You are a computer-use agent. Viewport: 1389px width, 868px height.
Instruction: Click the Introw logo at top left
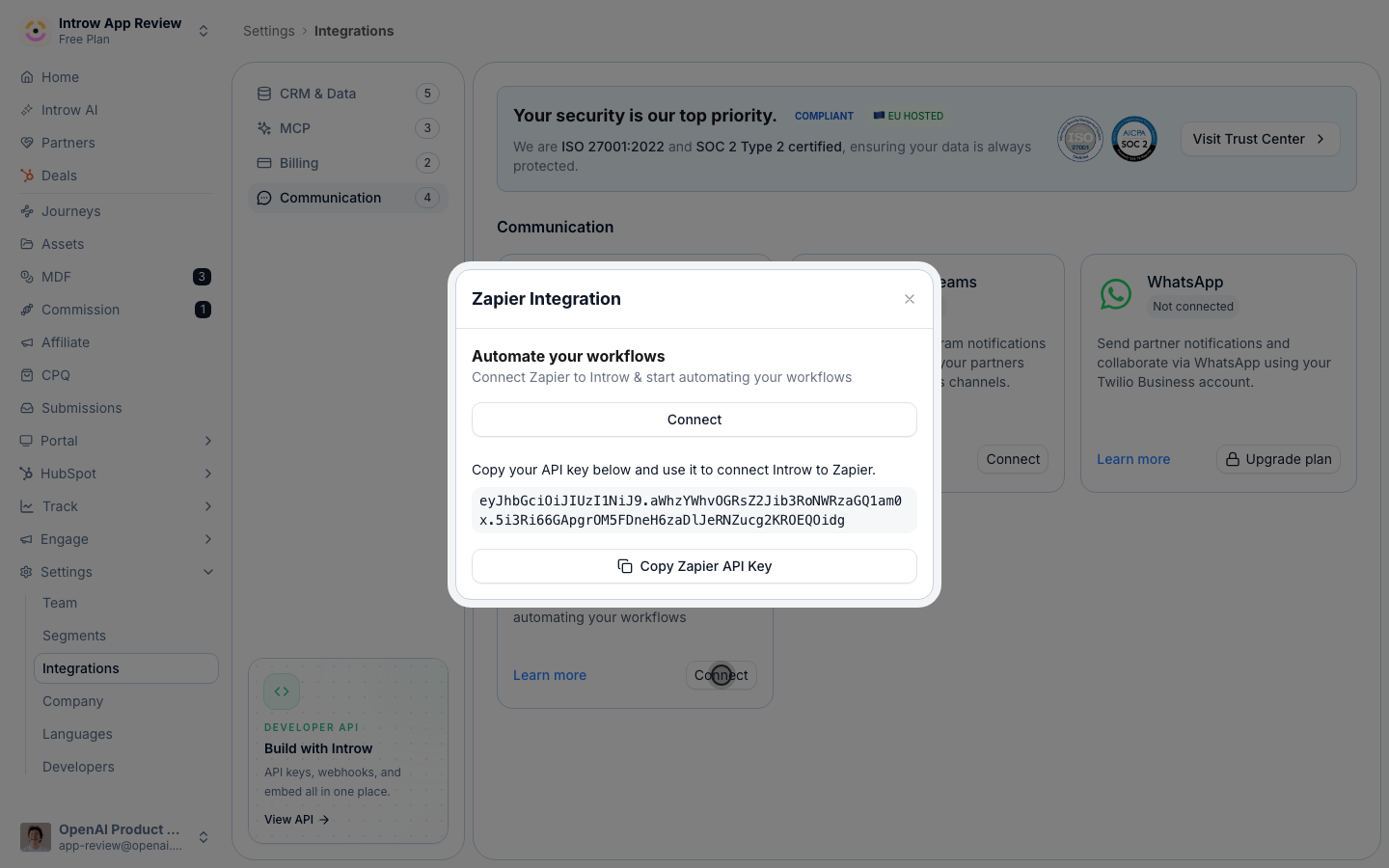pyautogui.click(x=36, y=31)
